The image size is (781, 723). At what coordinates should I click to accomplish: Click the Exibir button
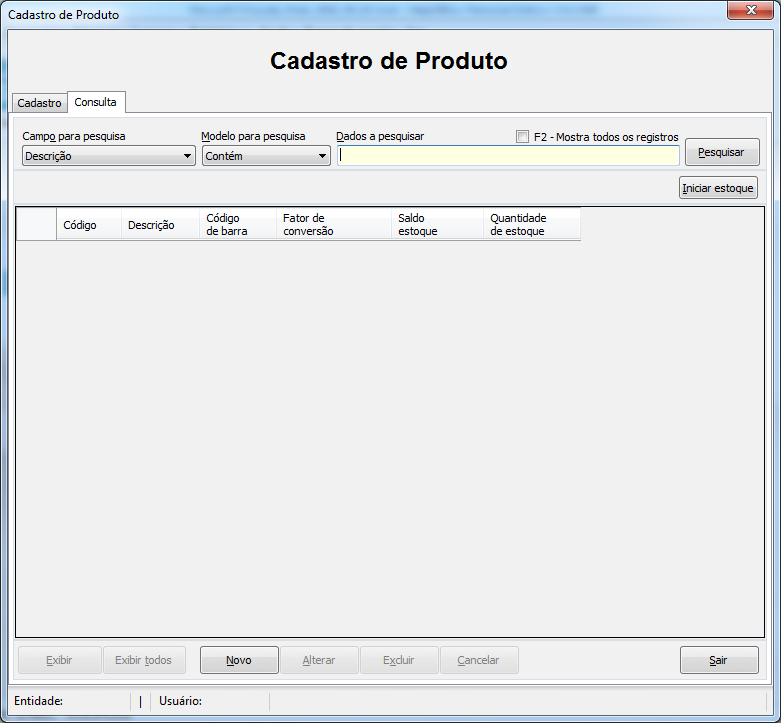point(59,660)
